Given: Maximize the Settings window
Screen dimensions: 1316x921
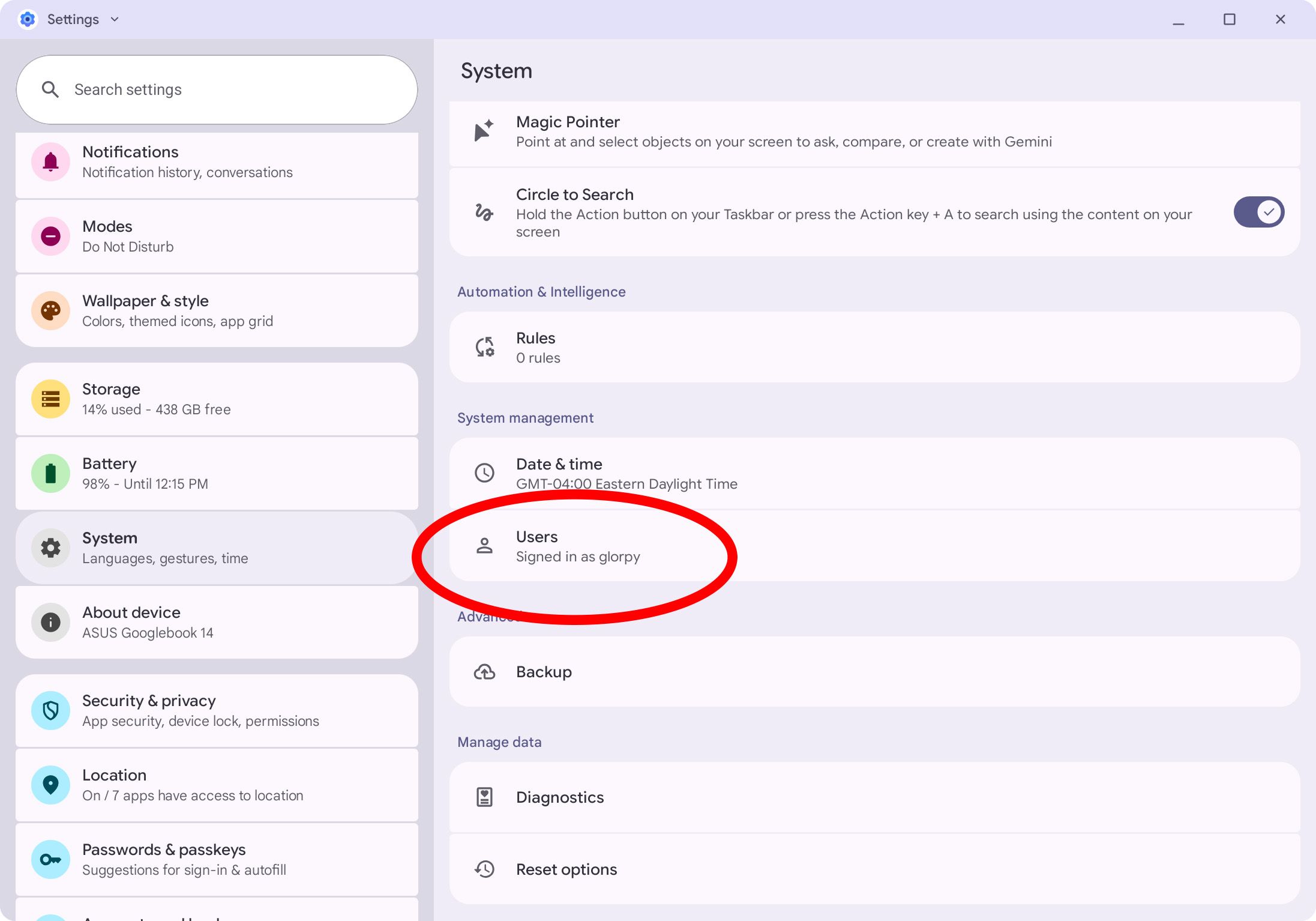Looking at the screenshot, I should 1229,19.
